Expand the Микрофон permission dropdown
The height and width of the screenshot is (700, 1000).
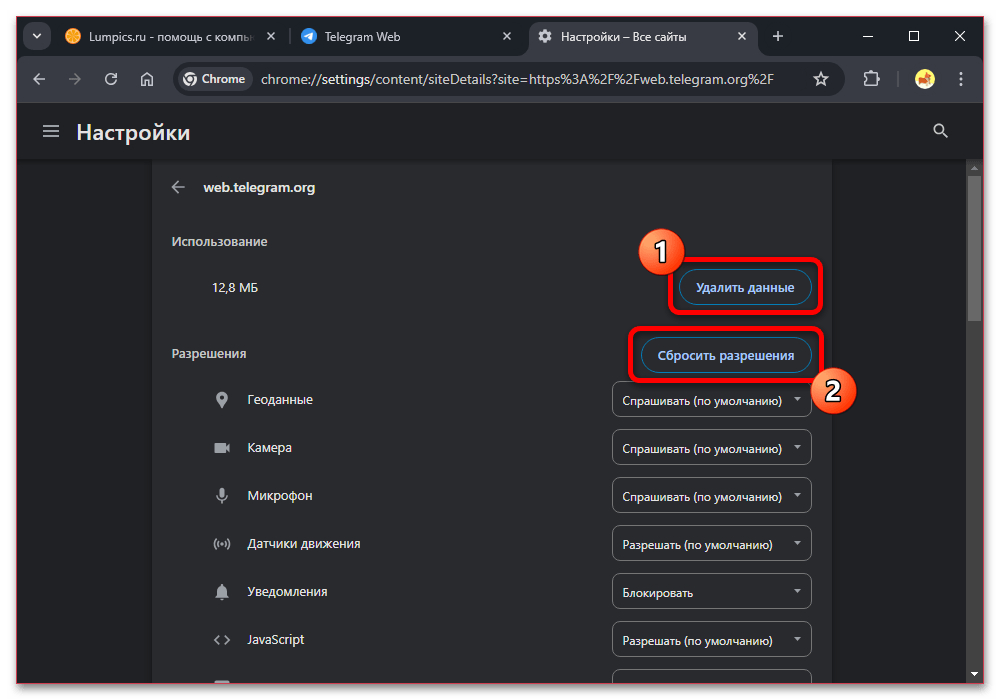click(x=712, y=495)
